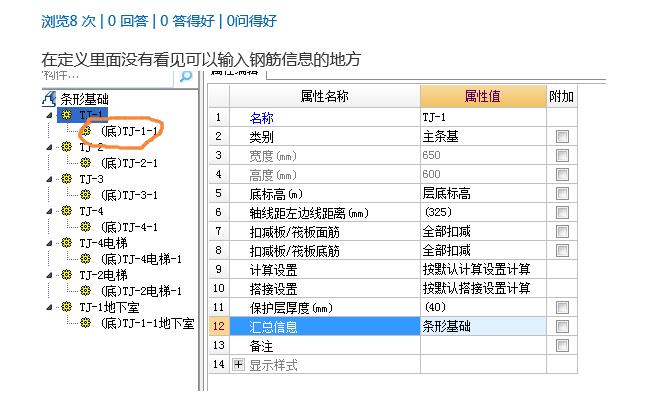Click the gear icon beside TJ-4

pyautogui.click(x=66, y=211)
